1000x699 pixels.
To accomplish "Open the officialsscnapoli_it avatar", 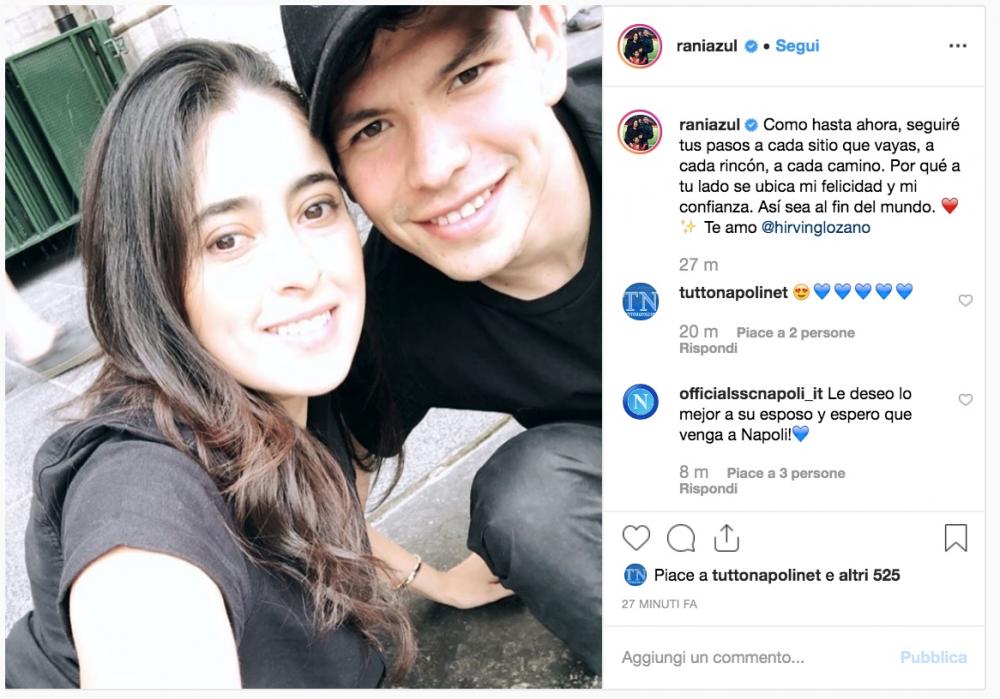I will click(640, 402).
